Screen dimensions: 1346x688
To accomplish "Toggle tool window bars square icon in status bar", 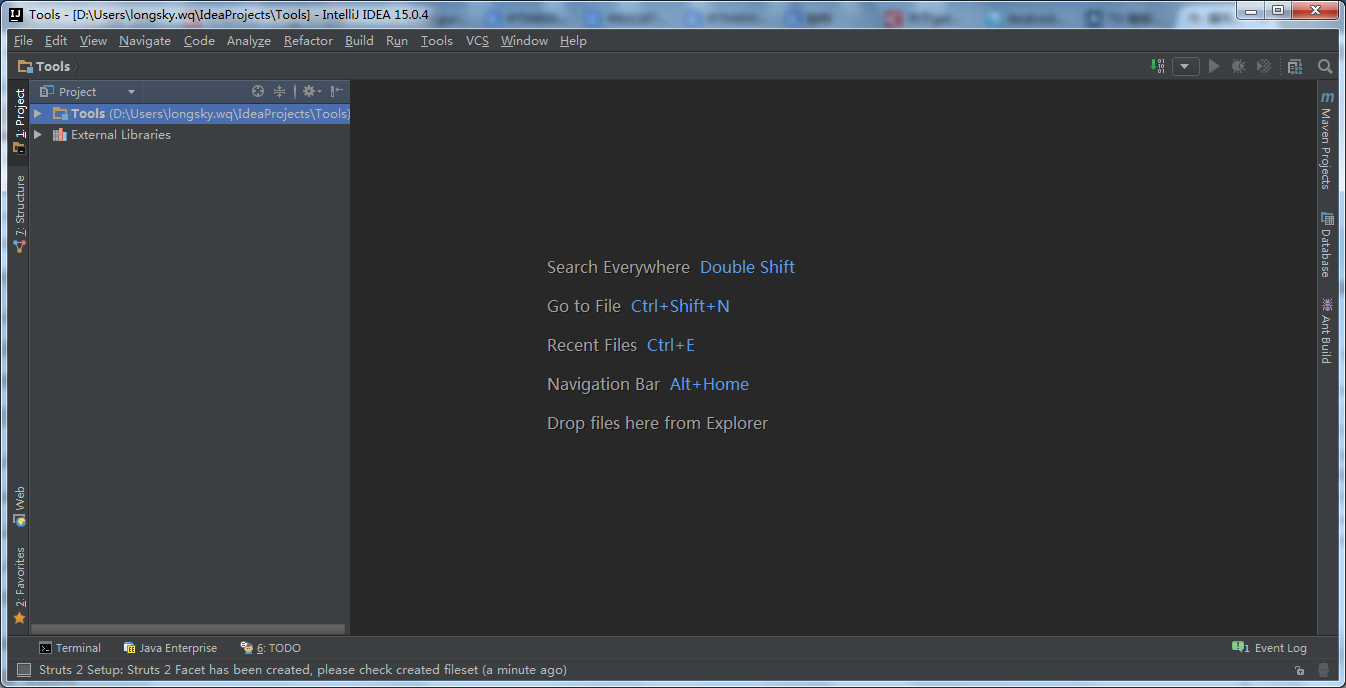I will [23, 670].
